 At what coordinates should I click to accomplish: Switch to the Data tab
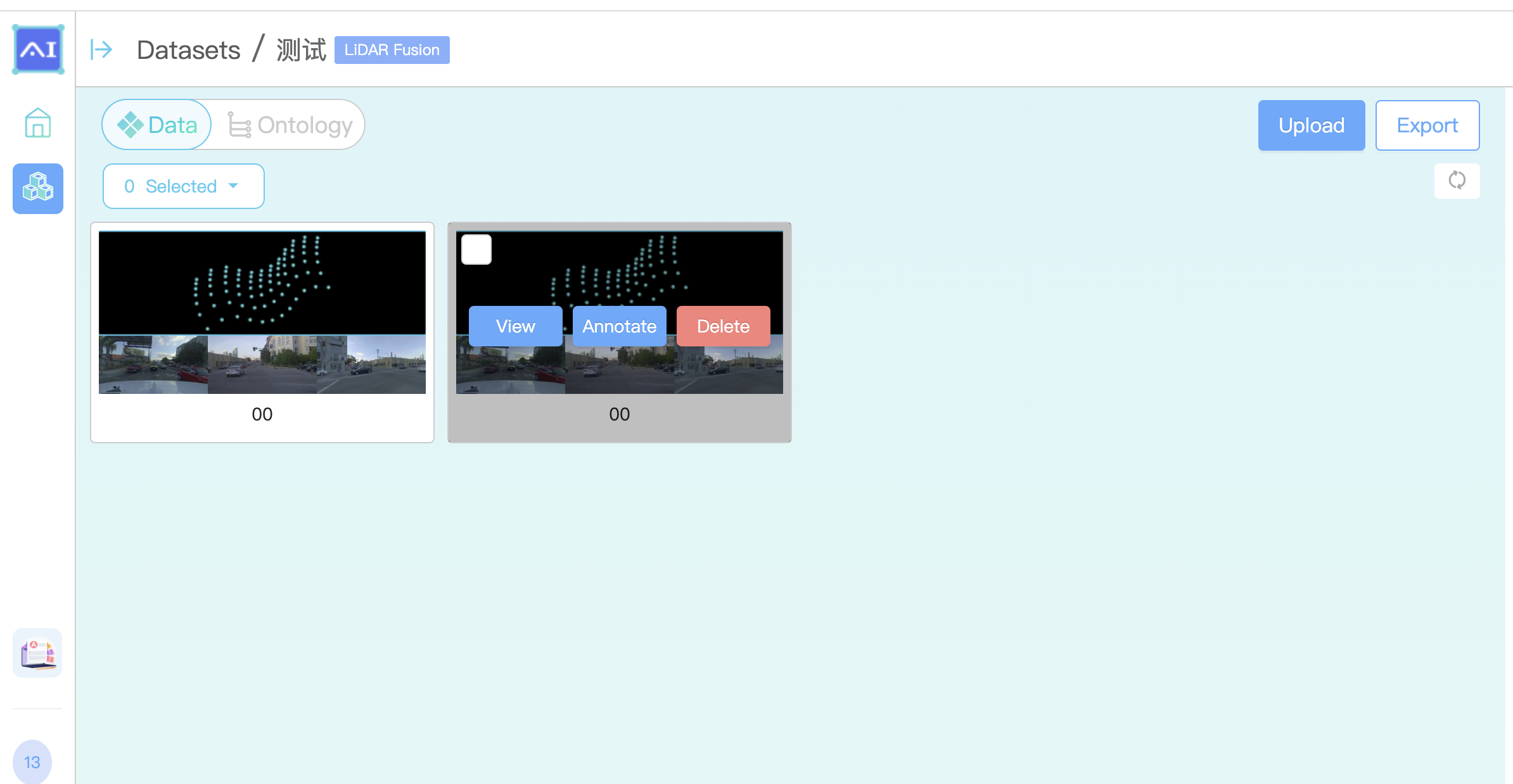(x=157, y=125)
